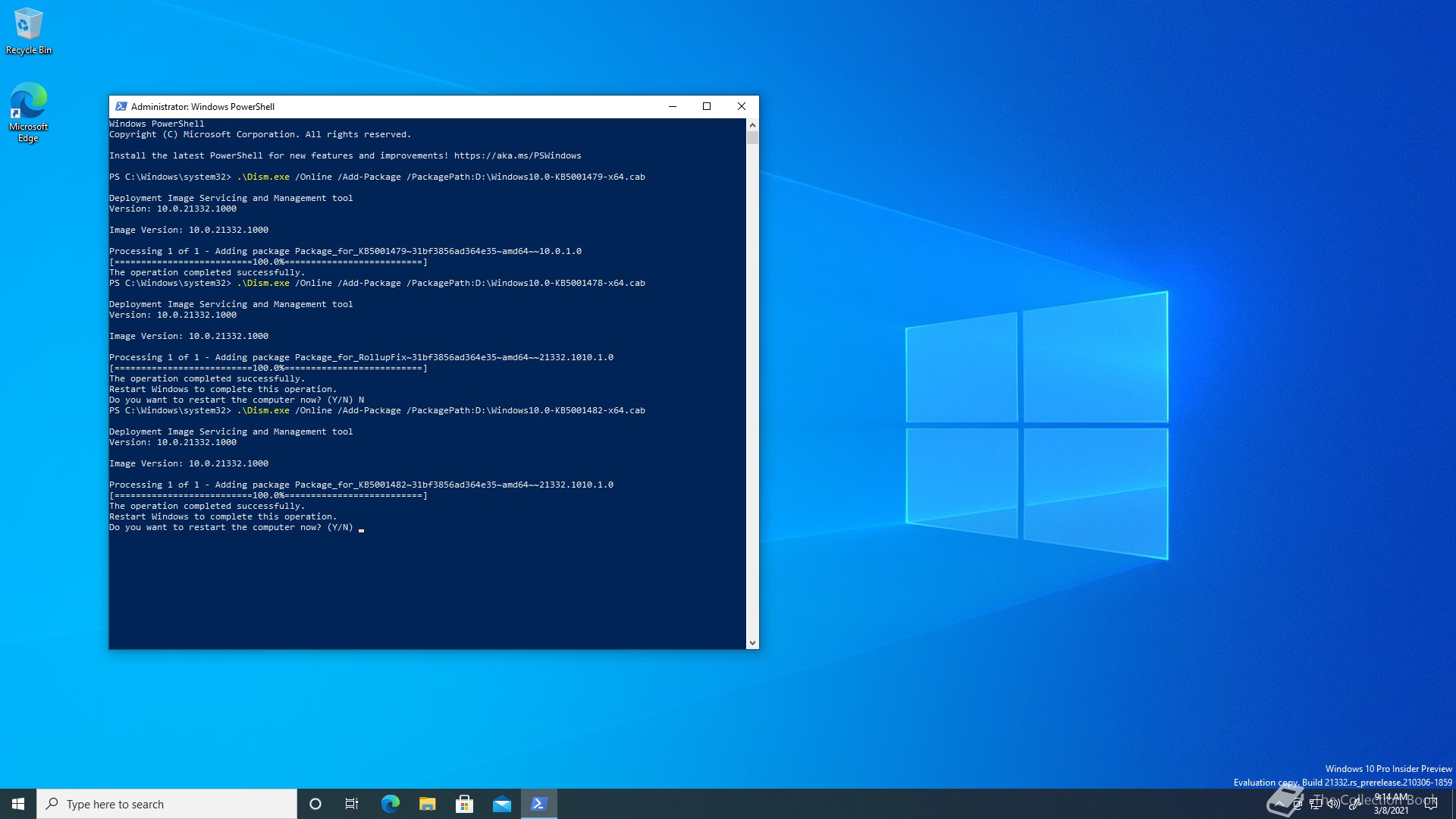
Task: Open Cortana from the taskbar
Action: coord(315,804)
